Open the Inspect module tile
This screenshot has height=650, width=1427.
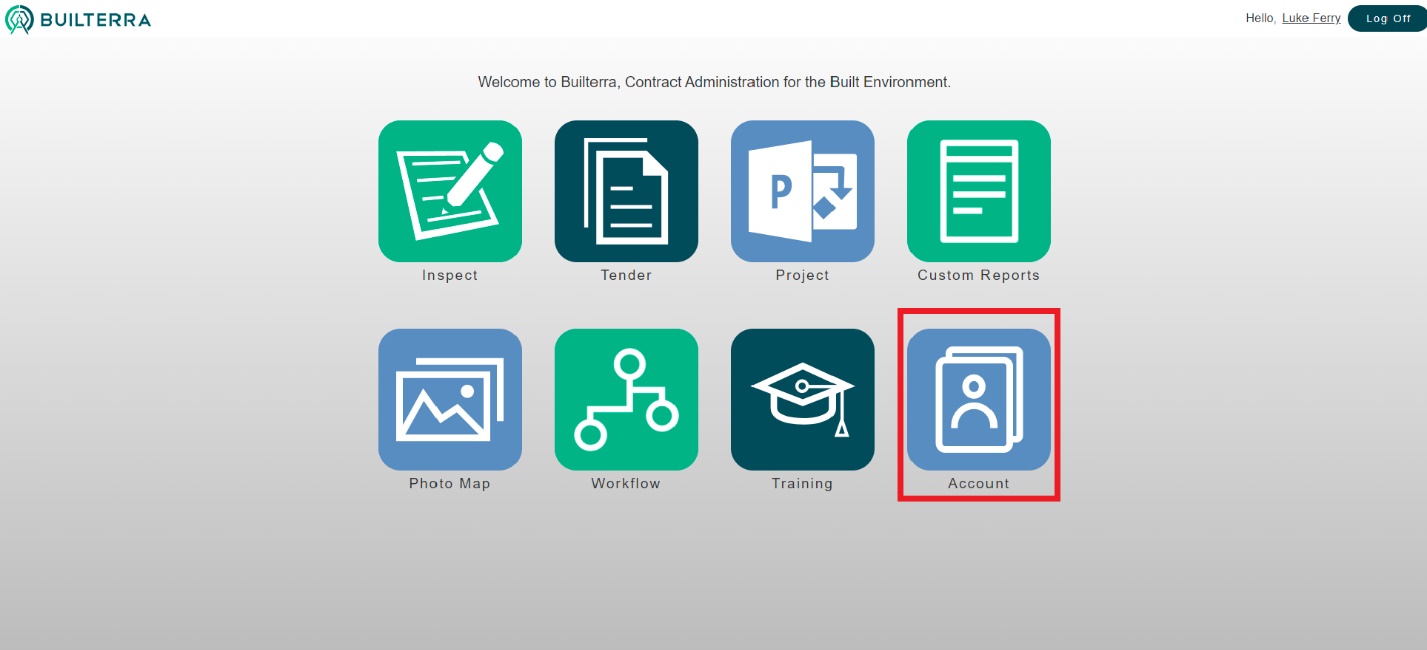[x=450, y=191]
